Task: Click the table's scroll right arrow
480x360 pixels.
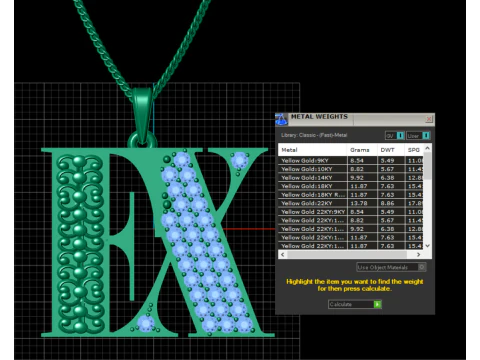Action: 419,255
